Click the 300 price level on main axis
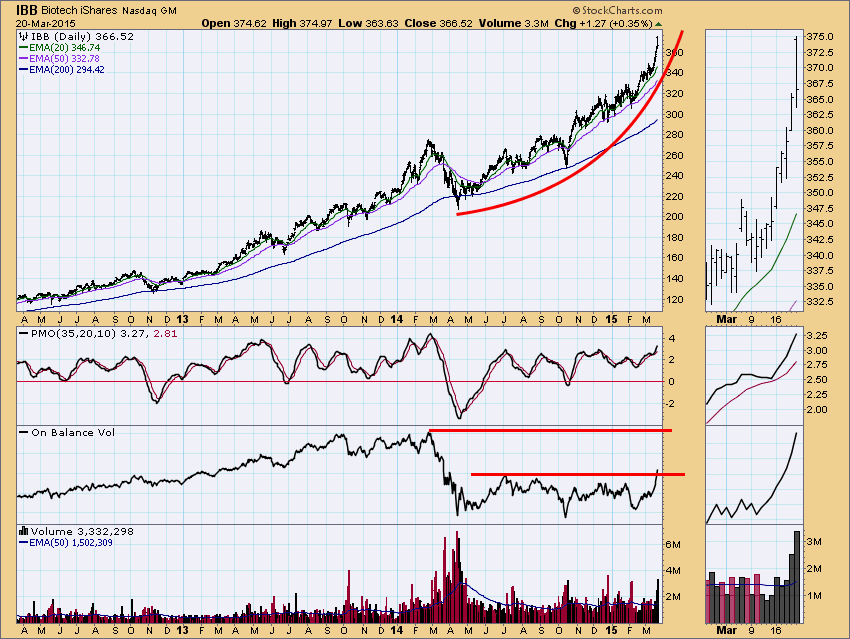 (x=675, y=114)
